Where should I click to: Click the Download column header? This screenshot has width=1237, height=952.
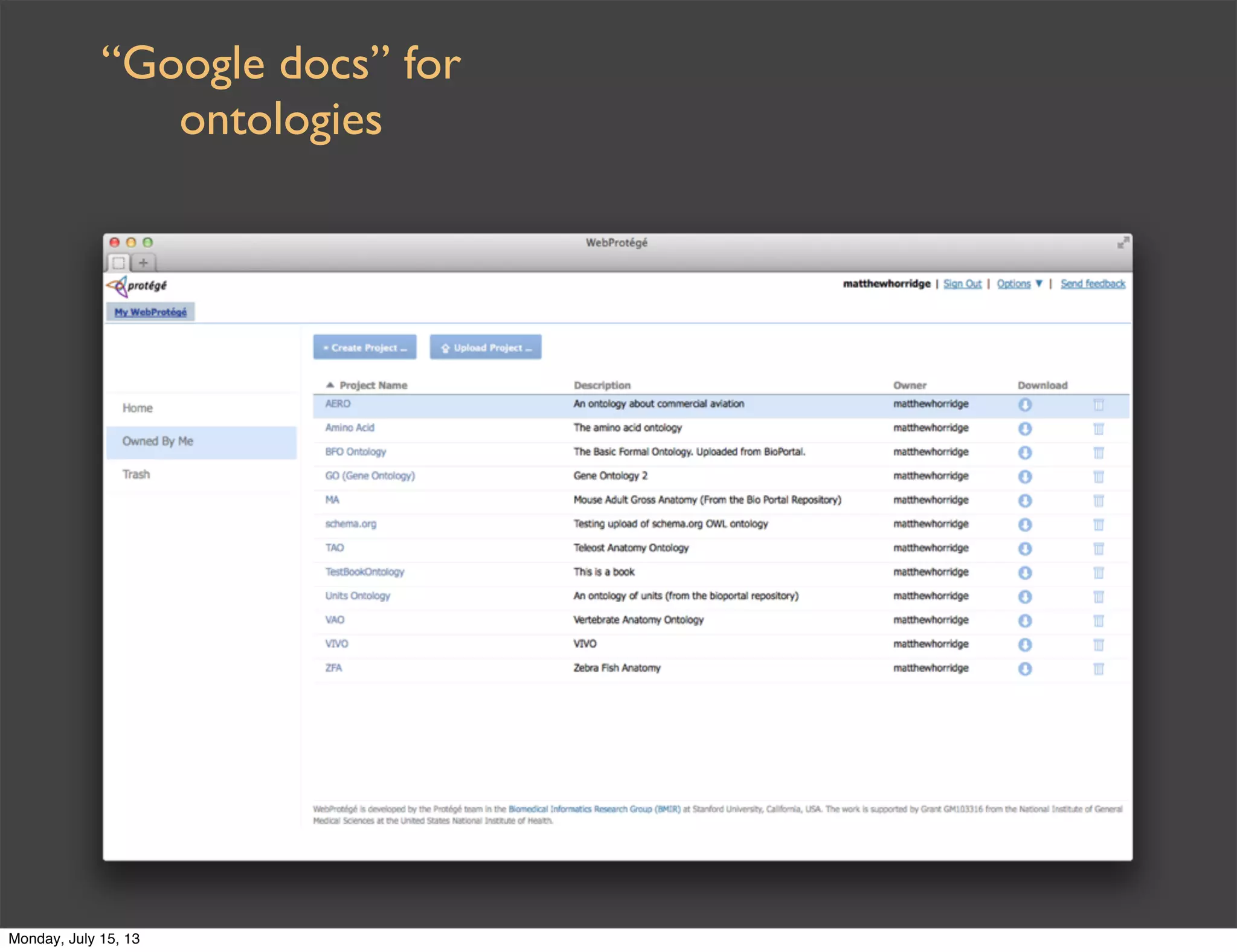click(x=1043, y=385)
